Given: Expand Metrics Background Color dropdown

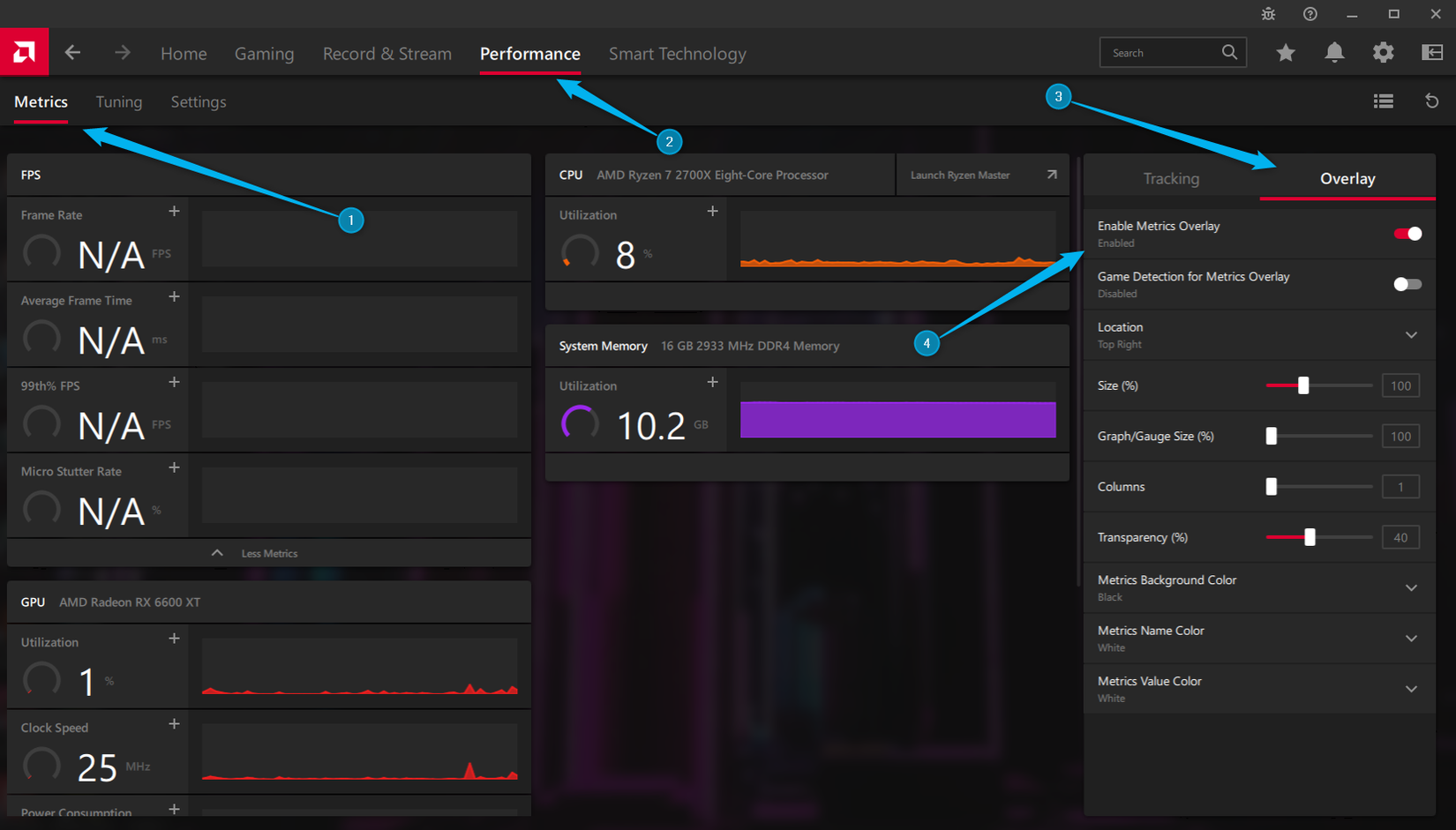Looking at the screenshot, I should point(1411,588).
